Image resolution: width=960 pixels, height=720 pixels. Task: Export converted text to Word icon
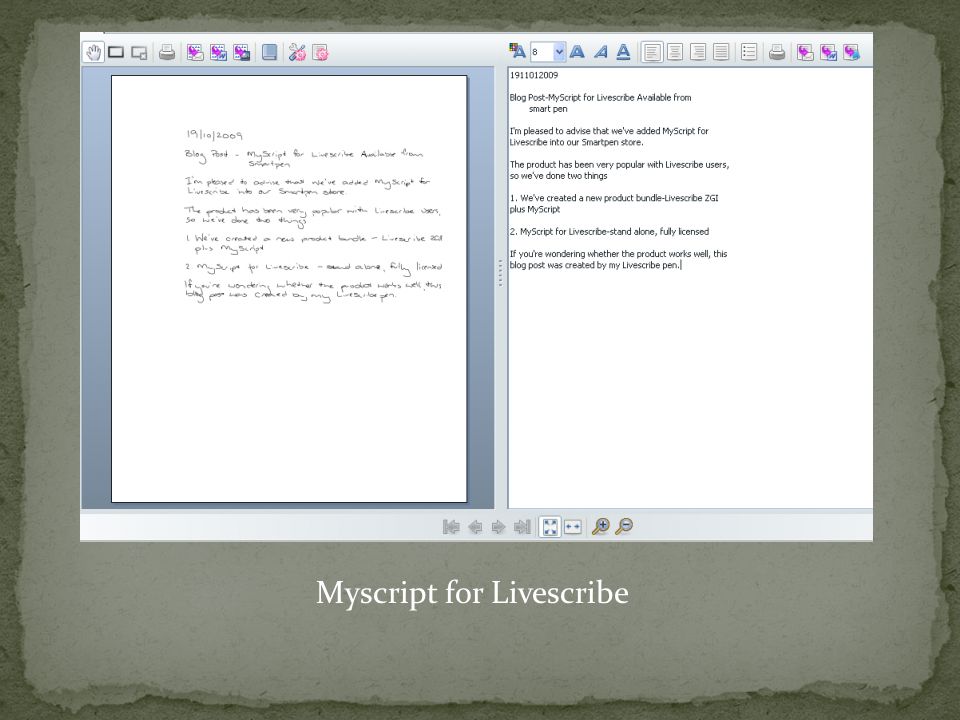[x=828, y=52]
